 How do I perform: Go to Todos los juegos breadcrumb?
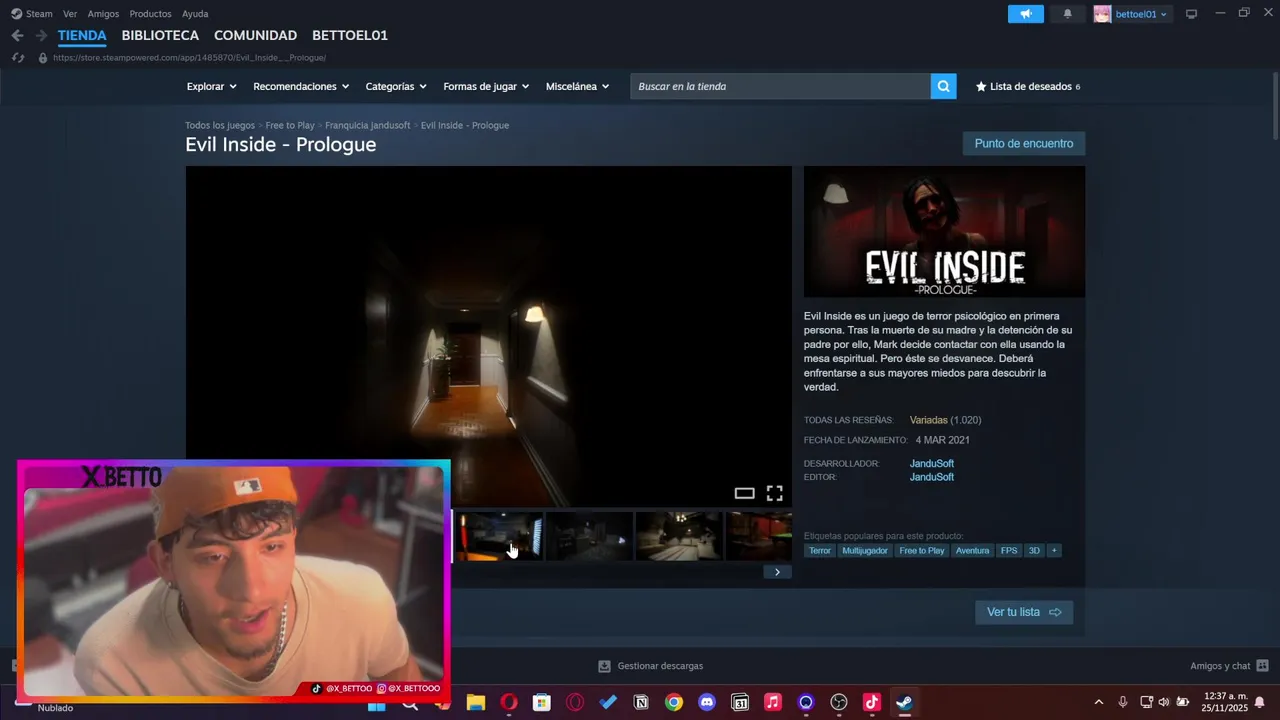(220, 126)
